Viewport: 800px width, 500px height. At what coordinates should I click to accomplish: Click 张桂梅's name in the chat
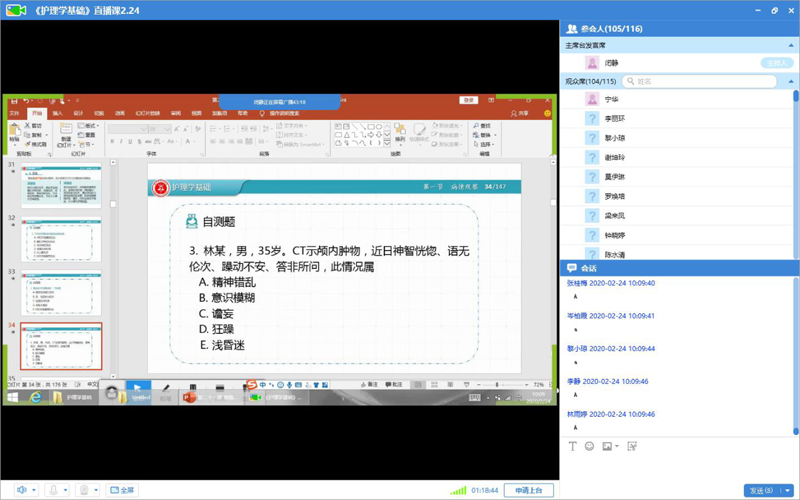coord(577,283)
